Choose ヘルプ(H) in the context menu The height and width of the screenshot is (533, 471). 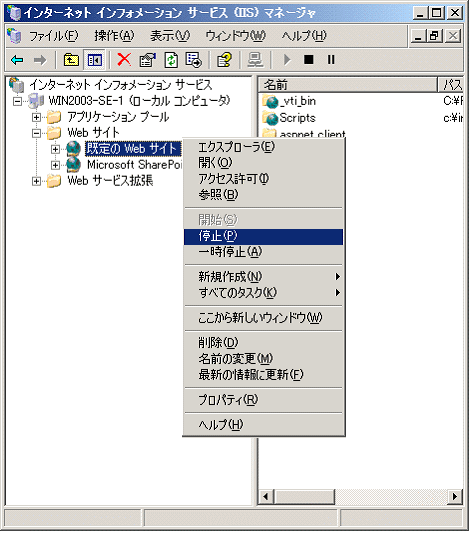pos(264,425)
